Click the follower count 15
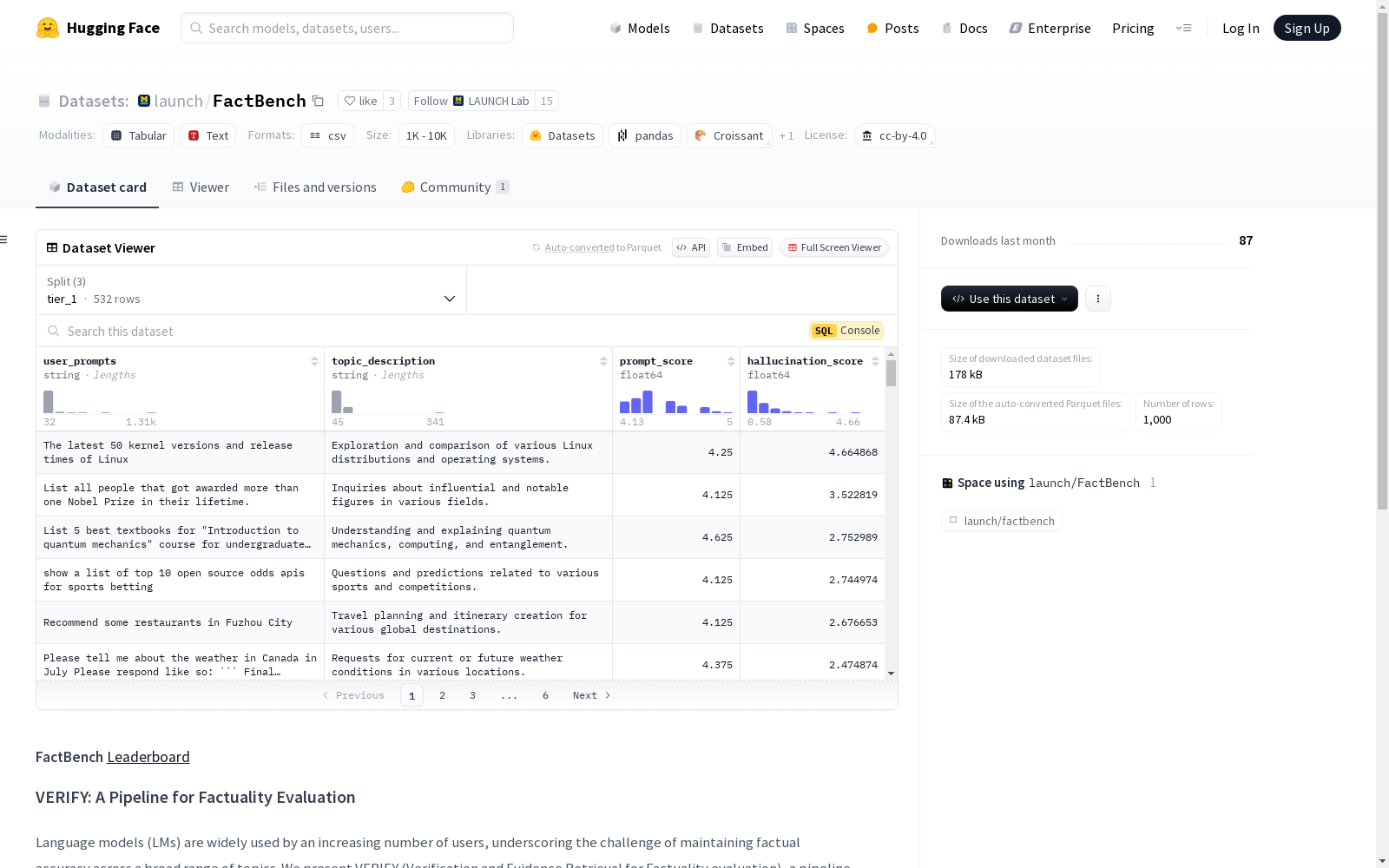1389x868 pixels. [546, 101]
